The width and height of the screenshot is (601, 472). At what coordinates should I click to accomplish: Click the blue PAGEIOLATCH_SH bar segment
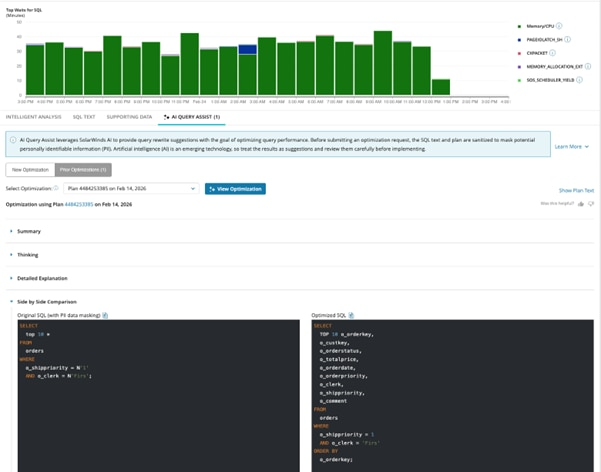(x=247, y=50)
